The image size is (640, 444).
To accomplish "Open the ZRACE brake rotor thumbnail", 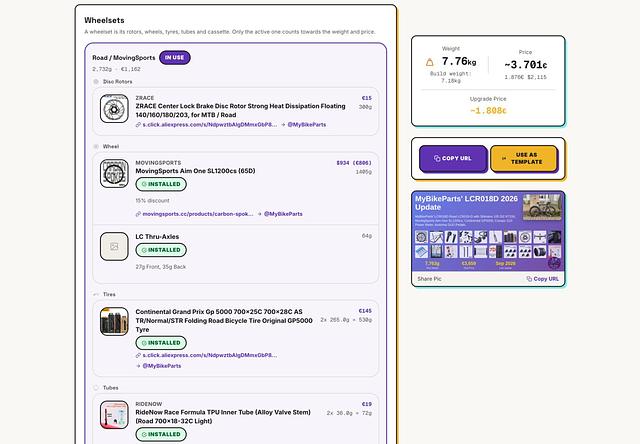I will point(114,109).
